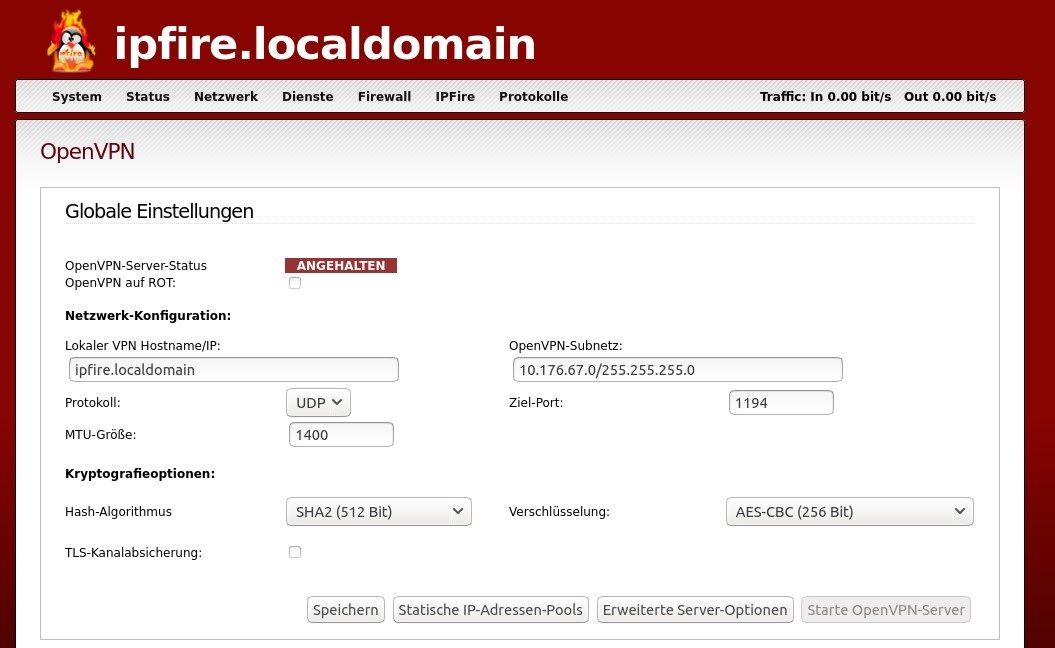Open the Protokolle menu

pyautogui.click(x=533, y=96)
